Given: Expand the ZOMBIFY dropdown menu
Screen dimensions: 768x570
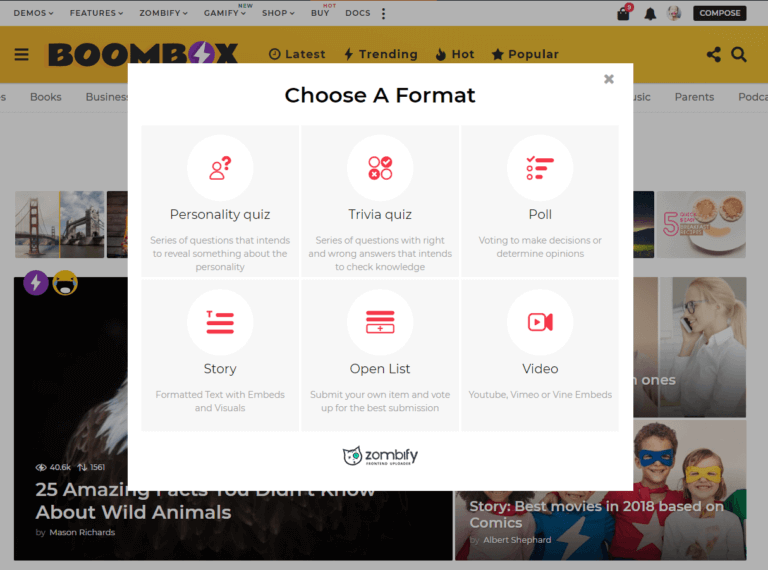Looking at the screenshot, I should tap(164, 13).
